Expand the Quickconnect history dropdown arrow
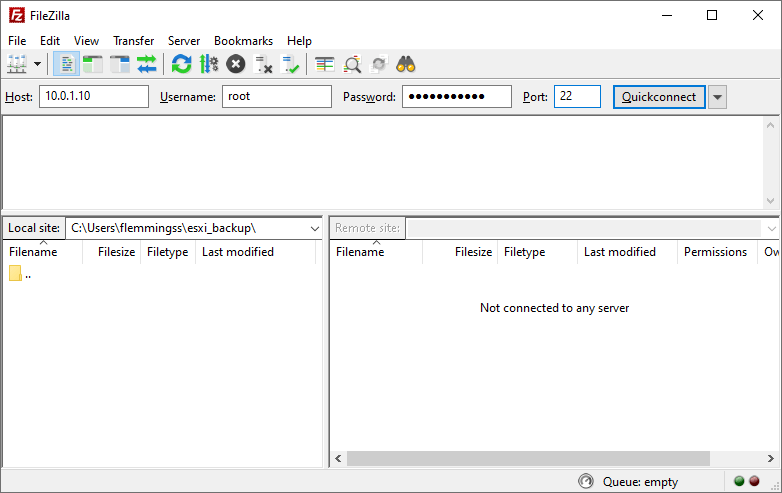This screenshot has height=493, width=782. 718,97
